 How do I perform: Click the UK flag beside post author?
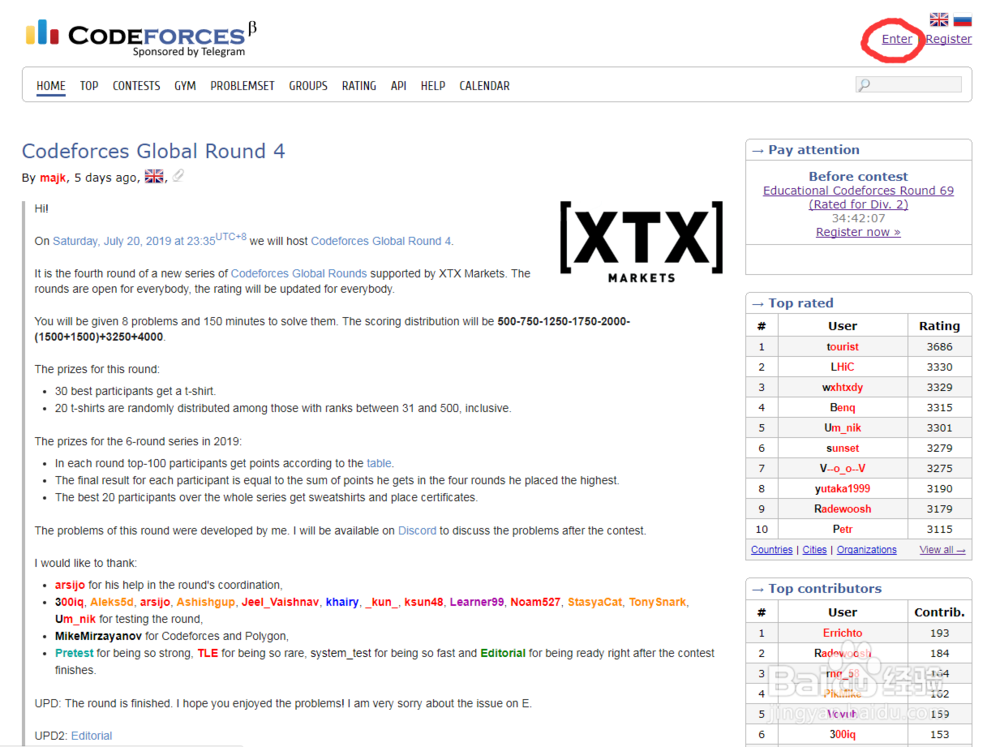tap(154, 177)
